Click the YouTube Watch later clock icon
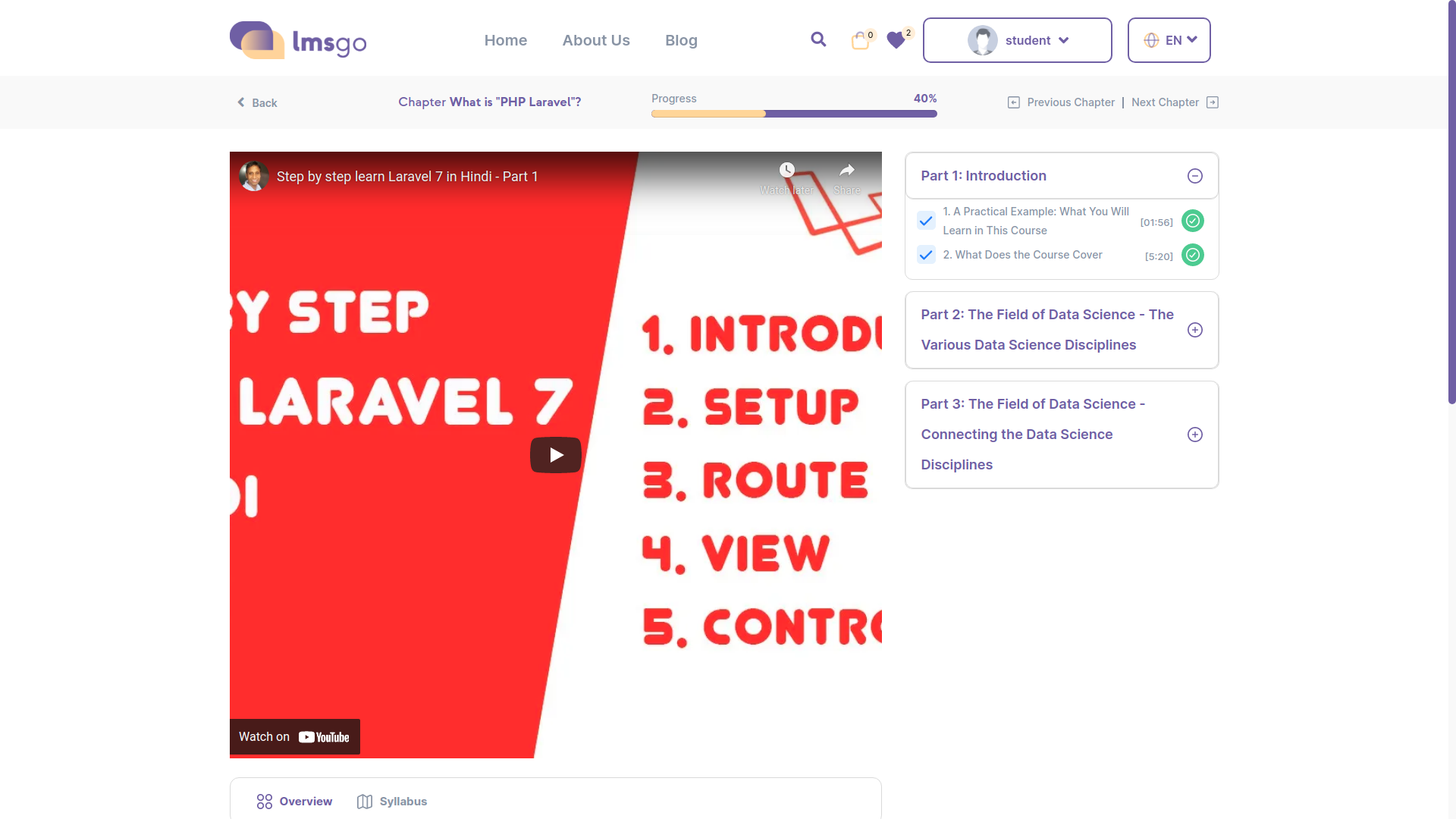Screen dimensions: 1456x819 [x=787, y=170]
